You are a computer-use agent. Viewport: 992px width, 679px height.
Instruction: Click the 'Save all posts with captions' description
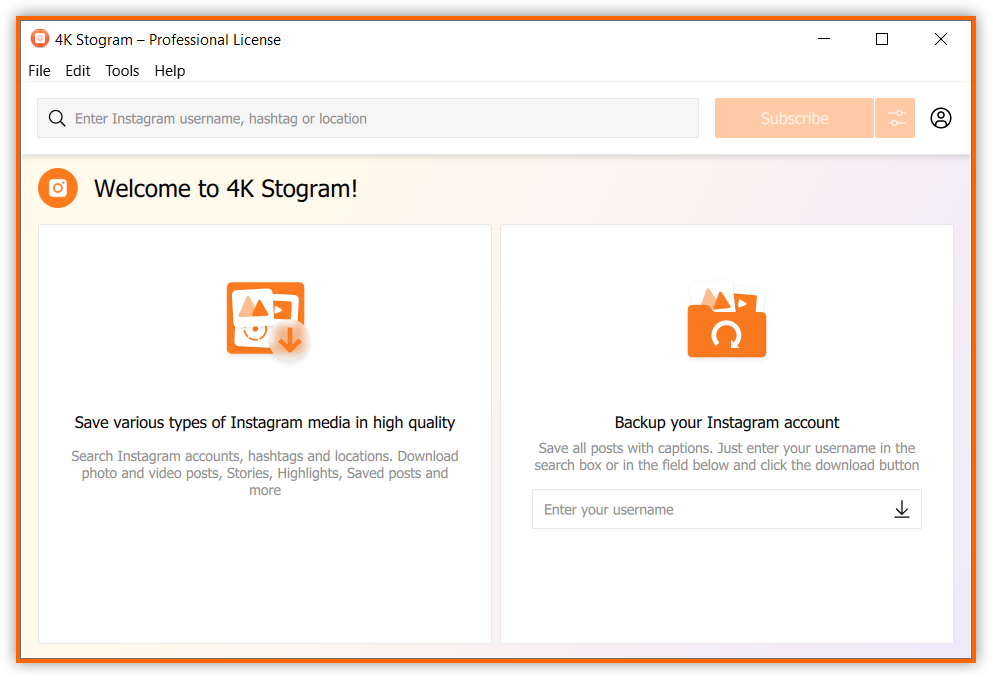[x=727, y=457]
